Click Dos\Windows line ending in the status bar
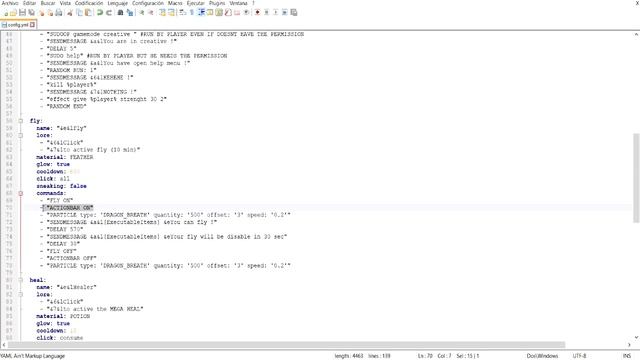The image size is (640, 360). click(542, 356)
